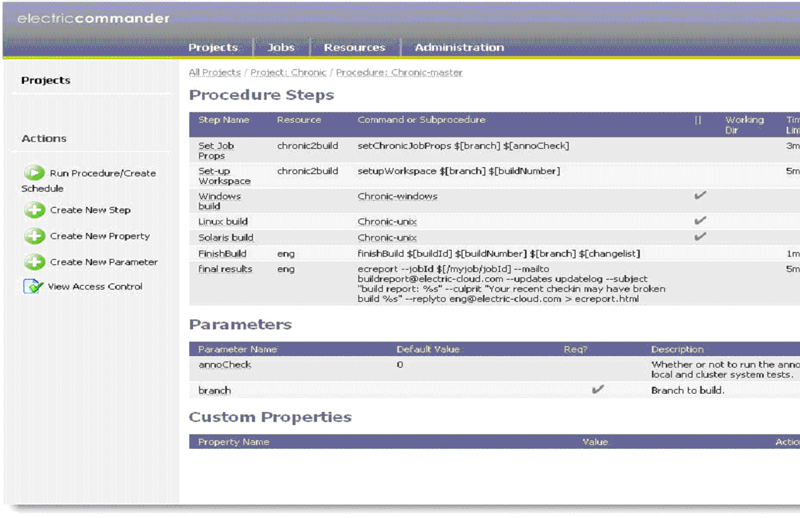Open the Projects tab
This screenshot has width=800, height=518.
(213, 47)
